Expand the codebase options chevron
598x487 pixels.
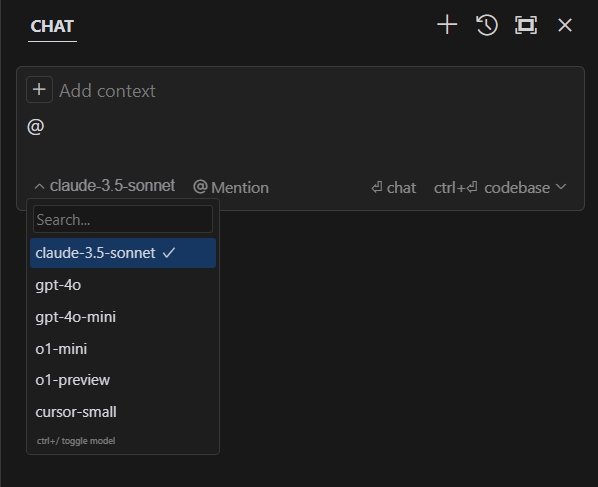(x=561, y=187)
